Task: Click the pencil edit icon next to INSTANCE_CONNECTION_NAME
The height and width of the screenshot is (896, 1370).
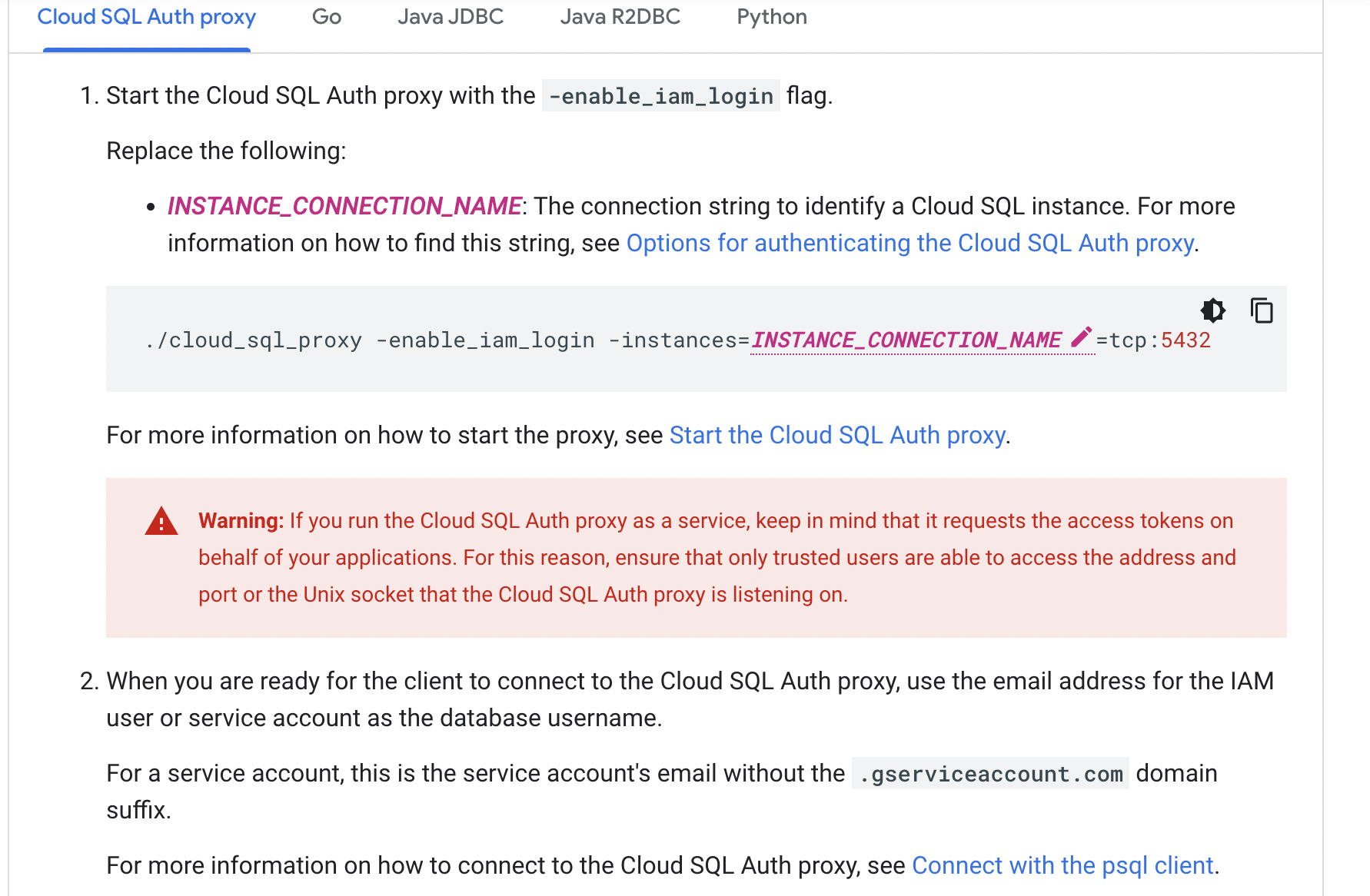Action: click(1083, 336)
